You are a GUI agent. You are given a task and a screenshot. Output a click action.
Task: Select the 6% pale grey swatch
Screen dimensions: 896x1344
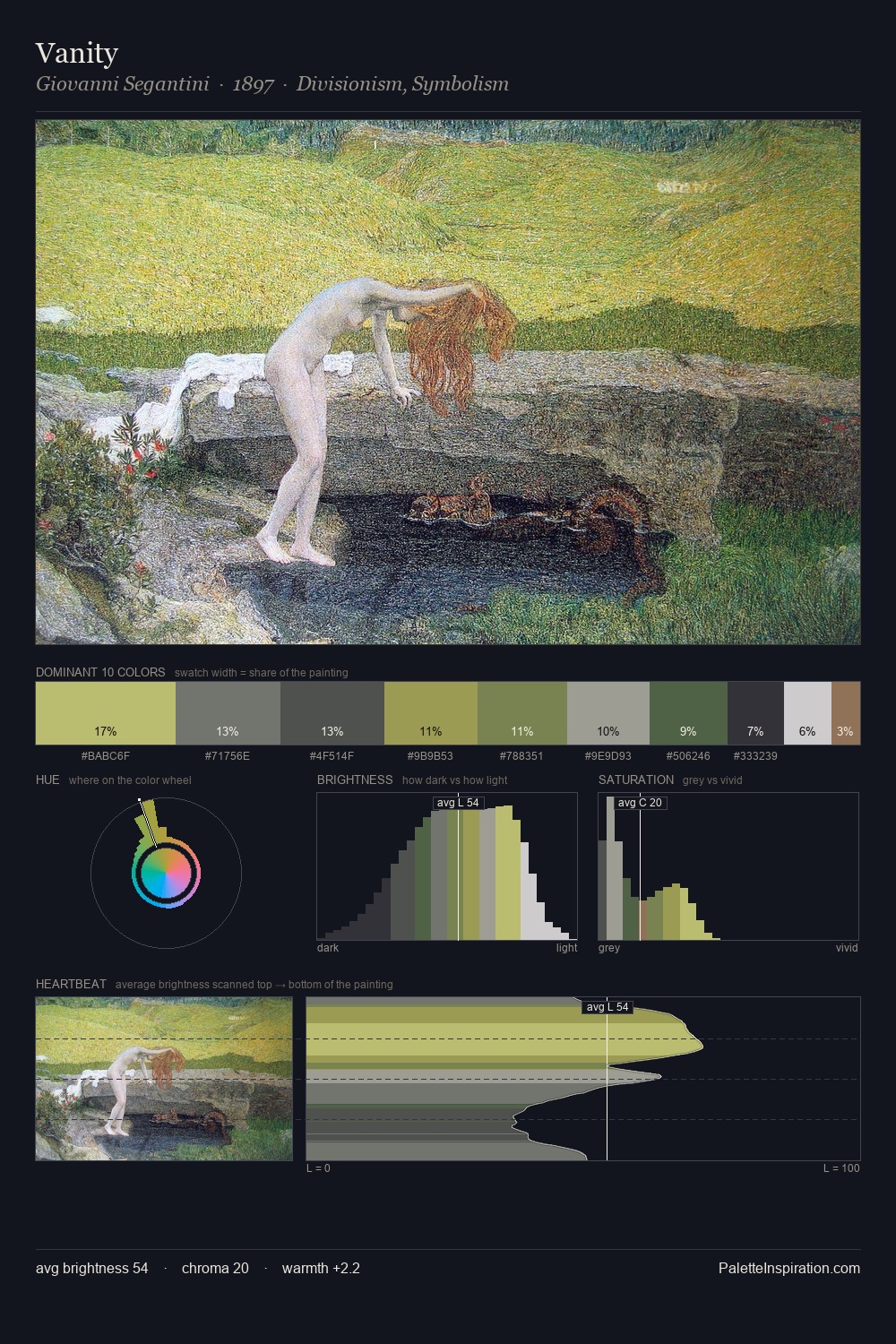(807, 713)
